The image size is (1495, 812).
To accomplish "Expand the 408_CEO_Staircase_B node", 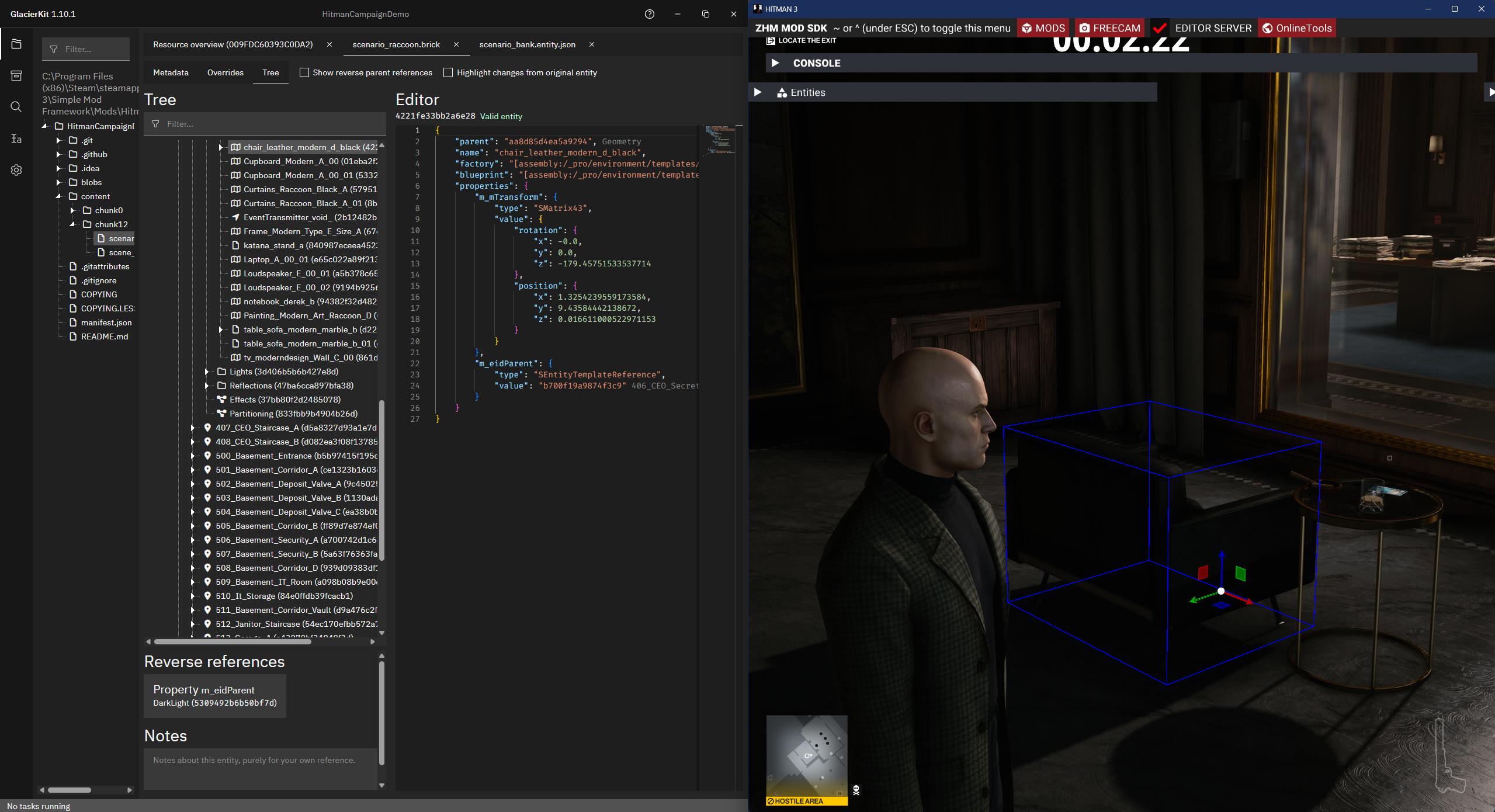I will coord(193,442).
